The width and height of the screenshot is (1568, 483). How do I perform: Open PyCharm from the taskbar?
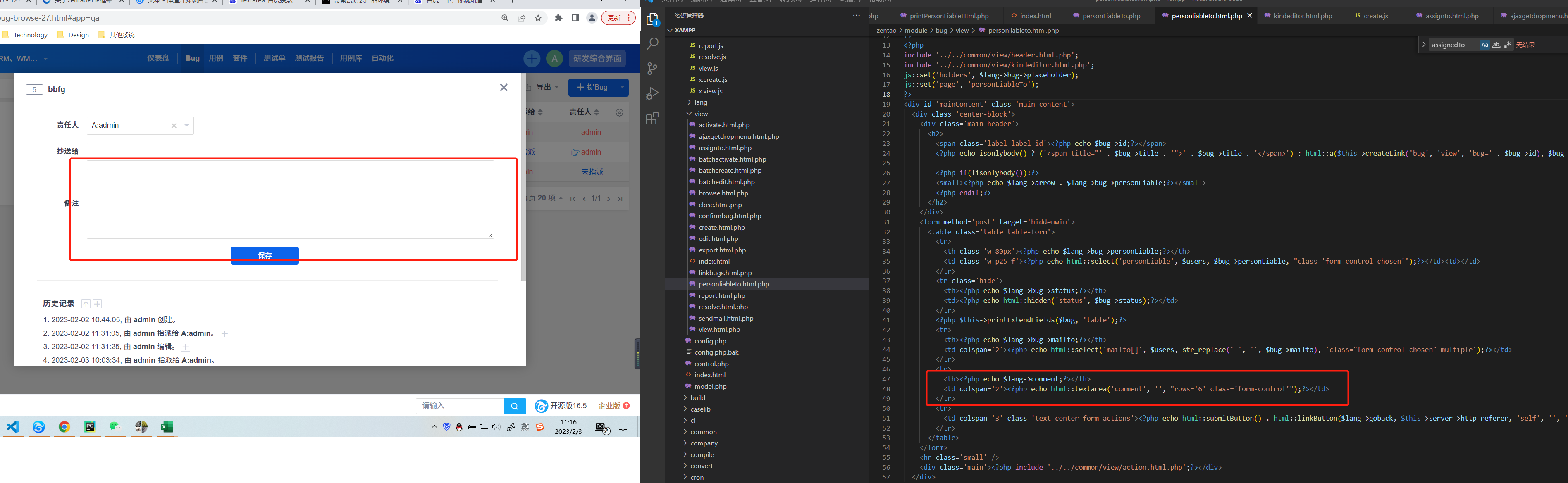[x=90, y=427]
